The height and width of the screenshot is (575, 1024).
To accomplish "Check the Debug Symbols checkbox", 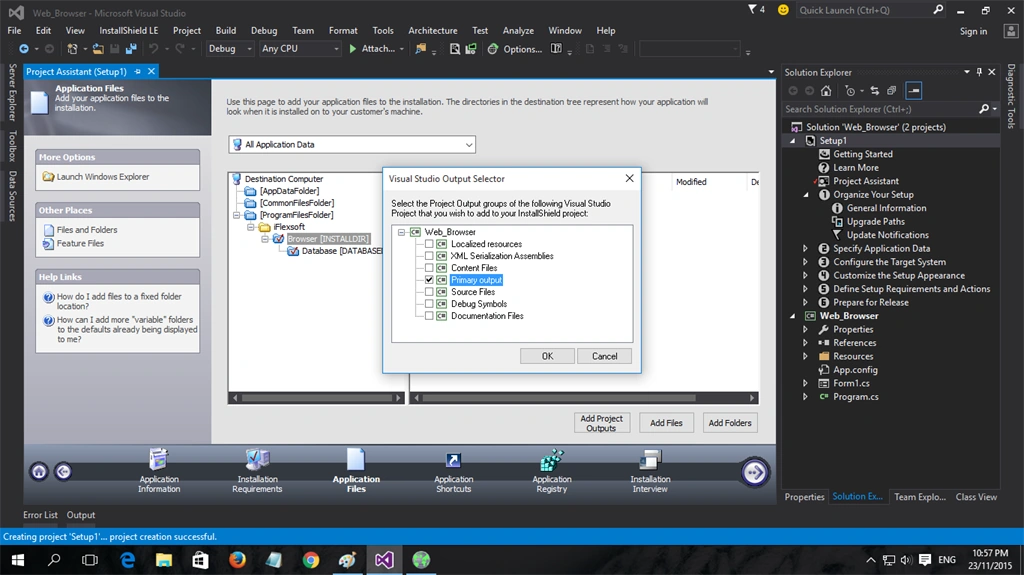I will 429,304.
